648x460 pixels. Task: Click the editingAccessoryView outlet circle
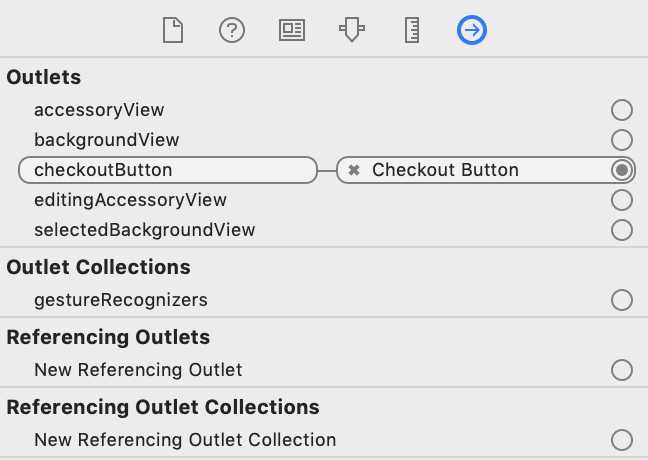click(622, 200)
